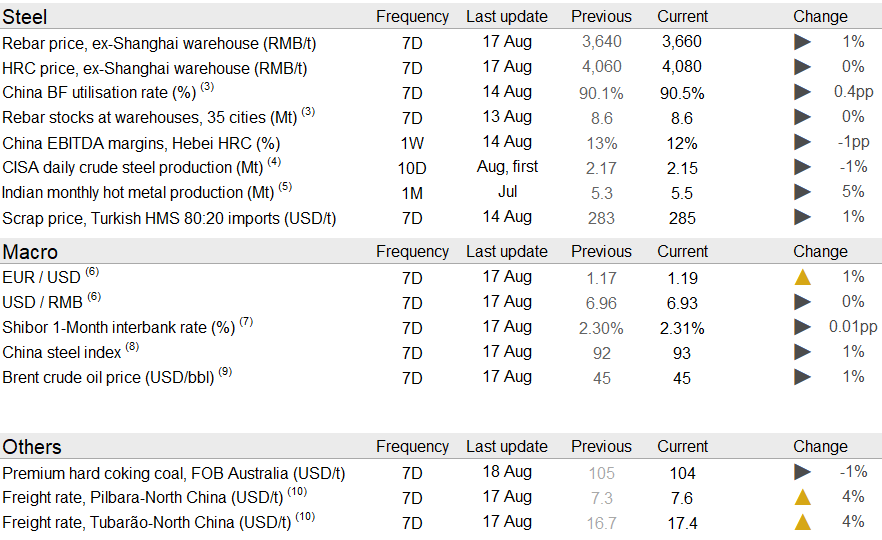Click the gold triangle in the Pilbara freight row
This screenshot has width=882, height=540.
coord(802,497)
